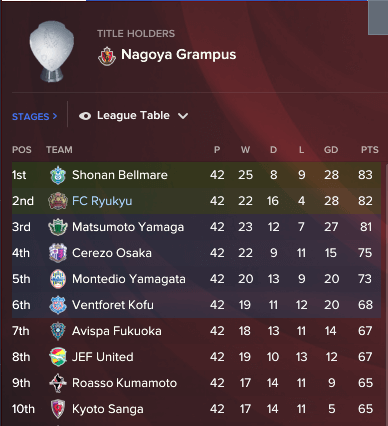The height and width of the screenshot is (426, 388).
Task: Click the Montedio Yamagata badge icon
Action: pos(58,279)
